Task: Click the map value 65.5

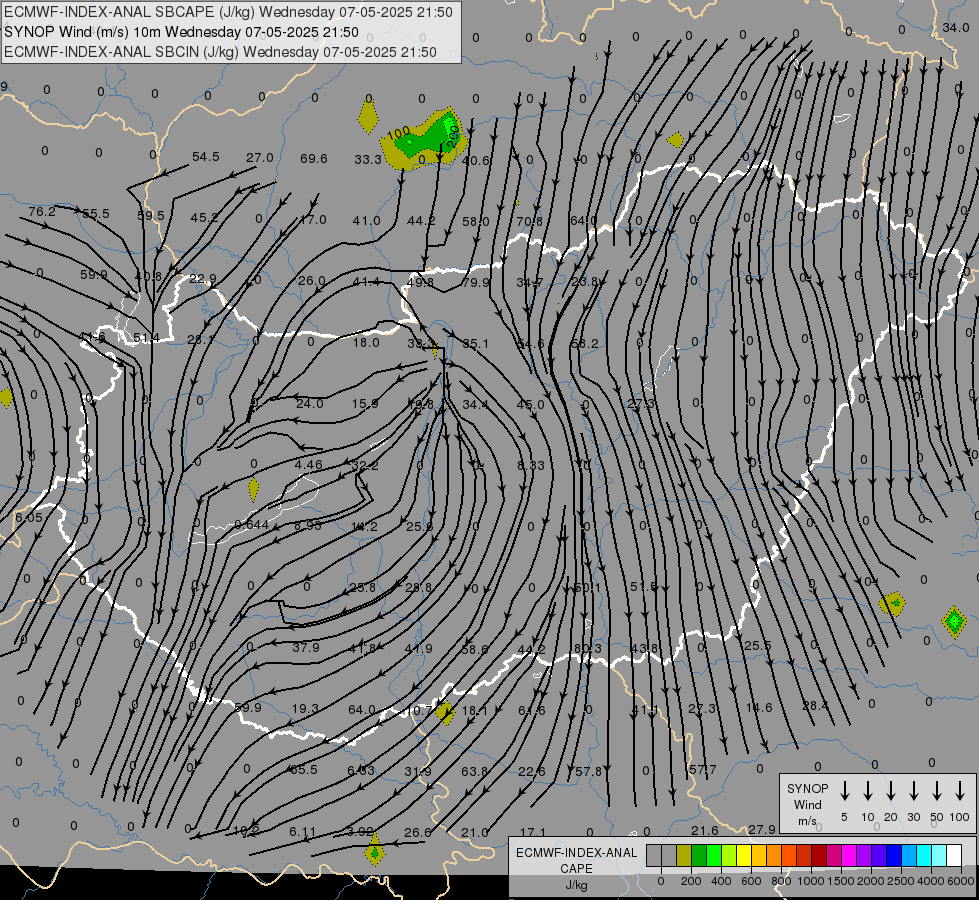Action: coord(304,769)
